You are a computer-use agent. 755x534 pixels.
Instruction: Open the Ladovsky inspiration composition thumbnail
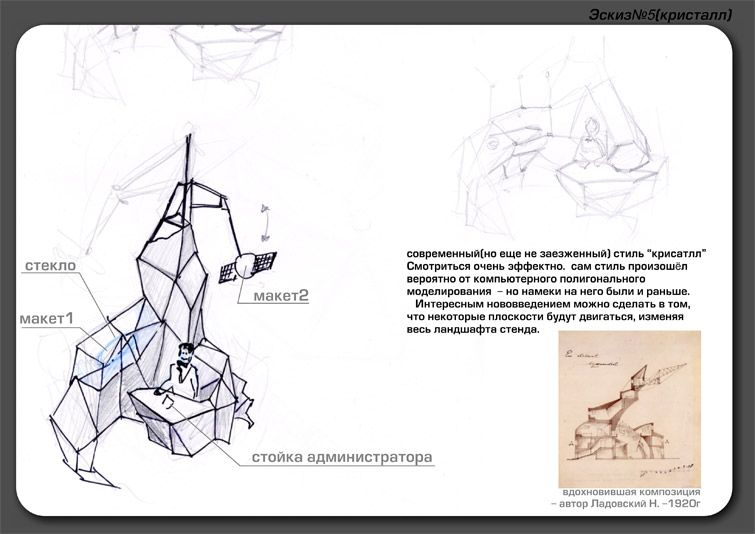(x=630, y=407)
